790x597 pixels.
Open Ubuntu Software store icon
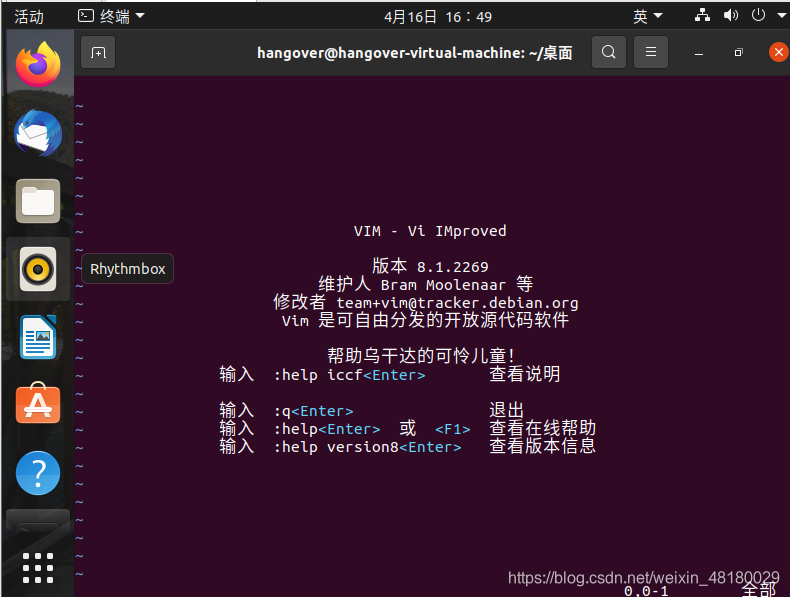pos(38,403)
